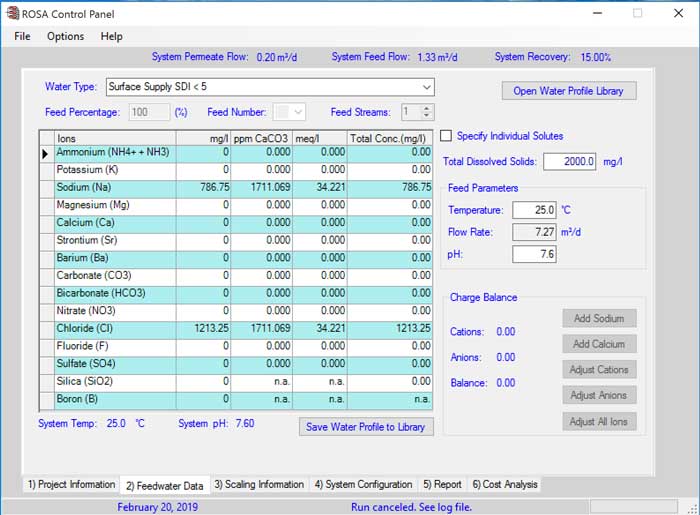Viewport: 700px width, 515px height.
Task: Click the Adjust Anions button
Action: 599,395
